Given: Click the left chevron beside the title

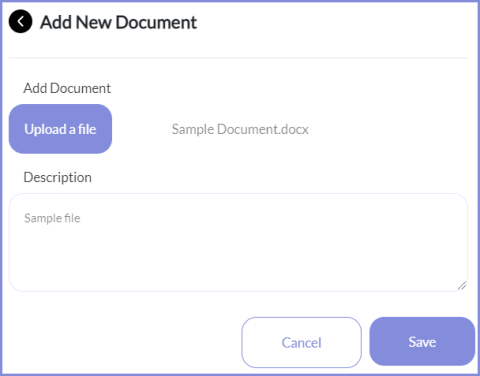Looking at the screenshot, I should 20,22.
